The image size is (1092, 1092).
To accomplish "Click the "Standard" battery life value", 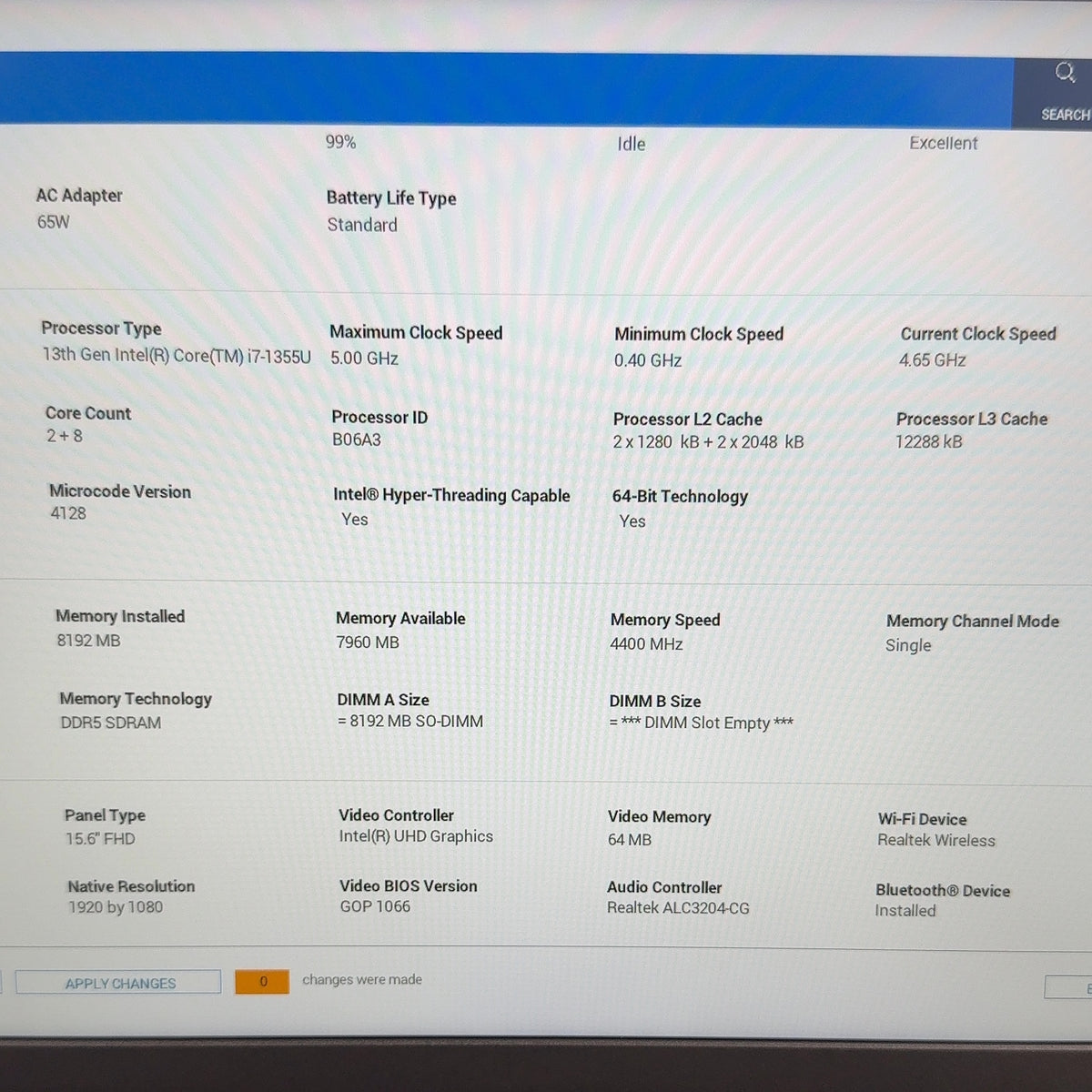I will tap(362, 225).
